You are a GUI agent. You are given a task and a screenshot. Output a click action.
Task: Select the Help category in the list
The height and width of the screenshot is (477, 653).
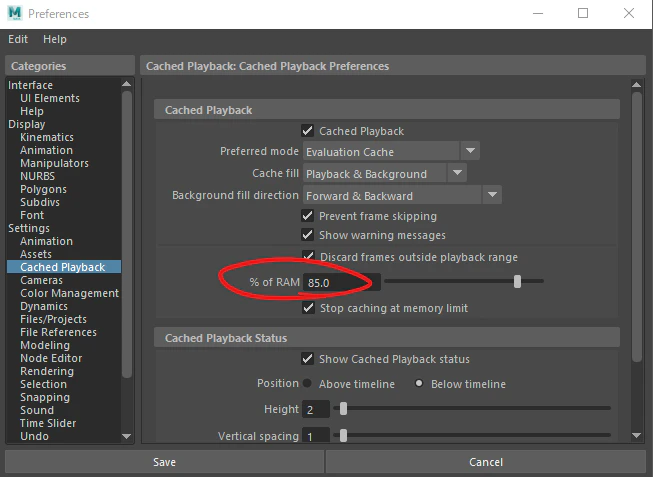tap(32, 111)
